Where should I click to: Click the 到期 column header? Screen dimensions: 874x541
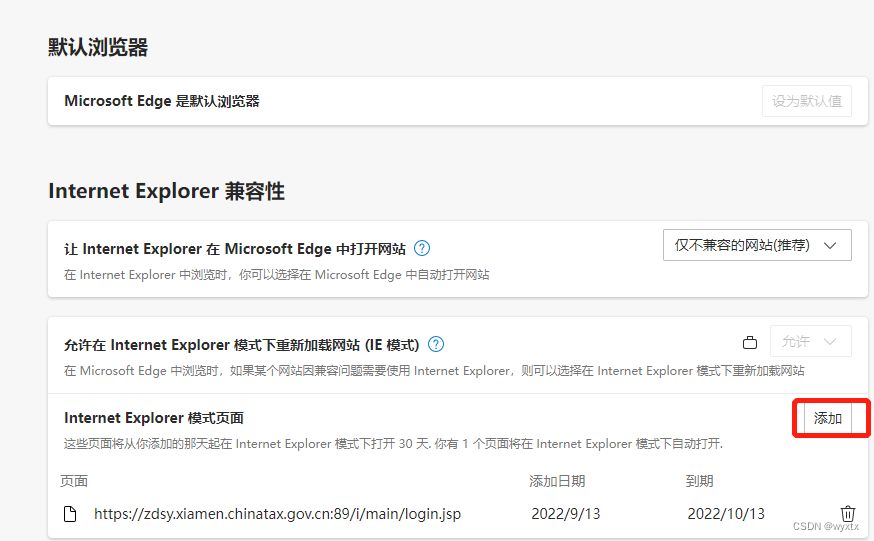[700, 481]
